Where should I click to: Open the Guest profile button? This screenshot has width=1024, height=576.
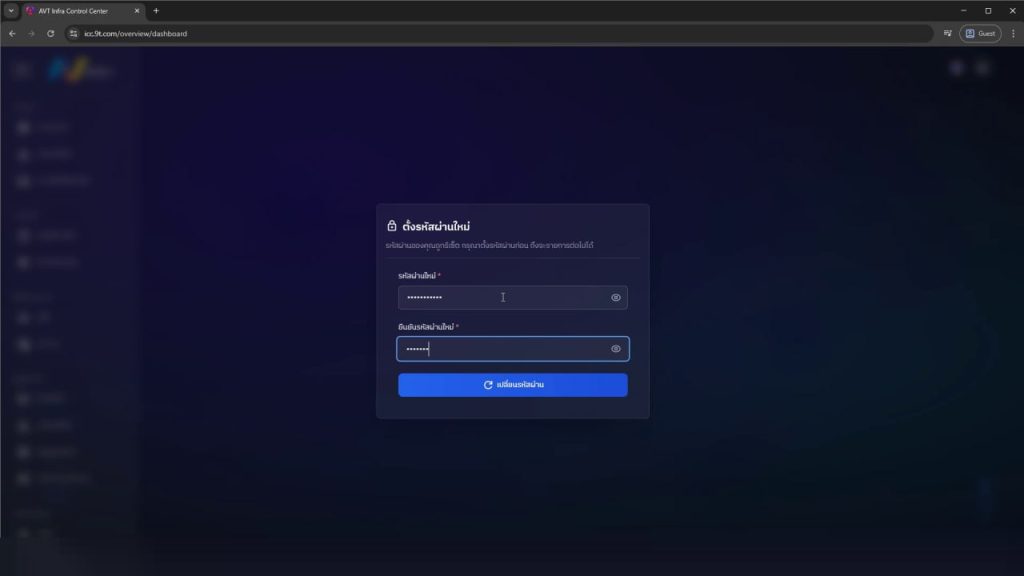[980, 33]
